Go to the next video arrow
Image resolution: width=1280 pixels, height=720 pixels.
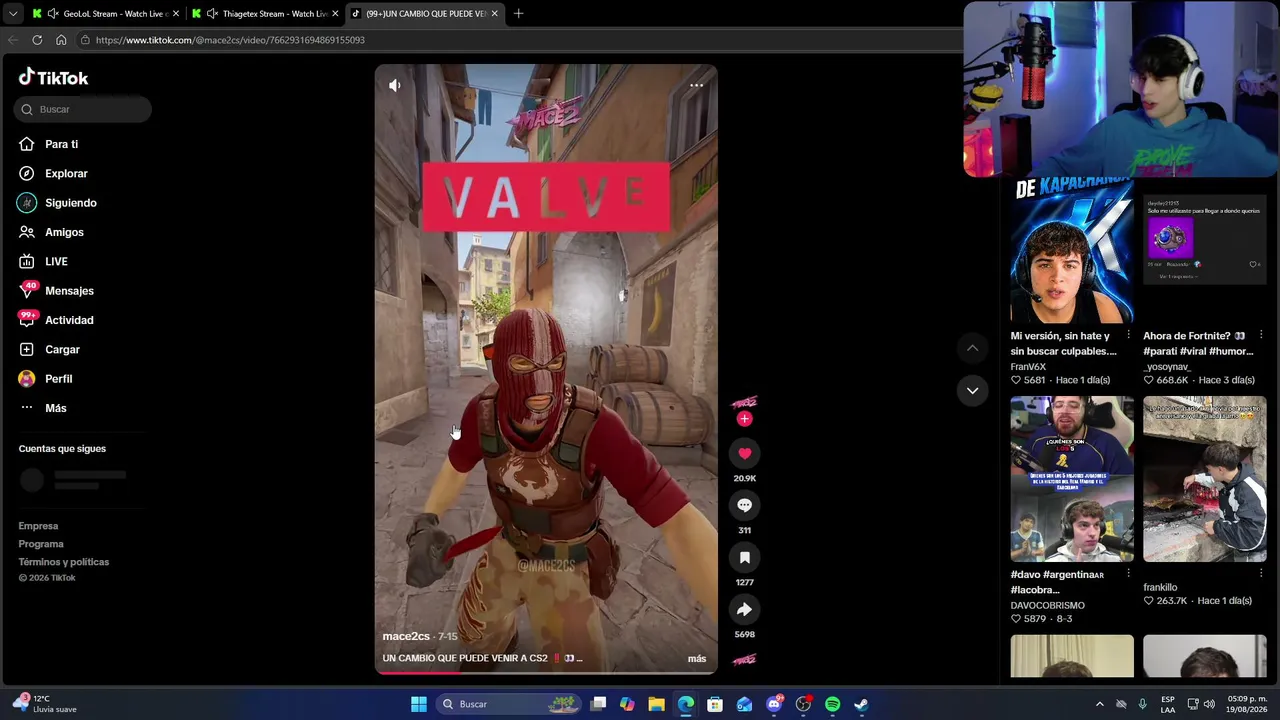(972, 391)
